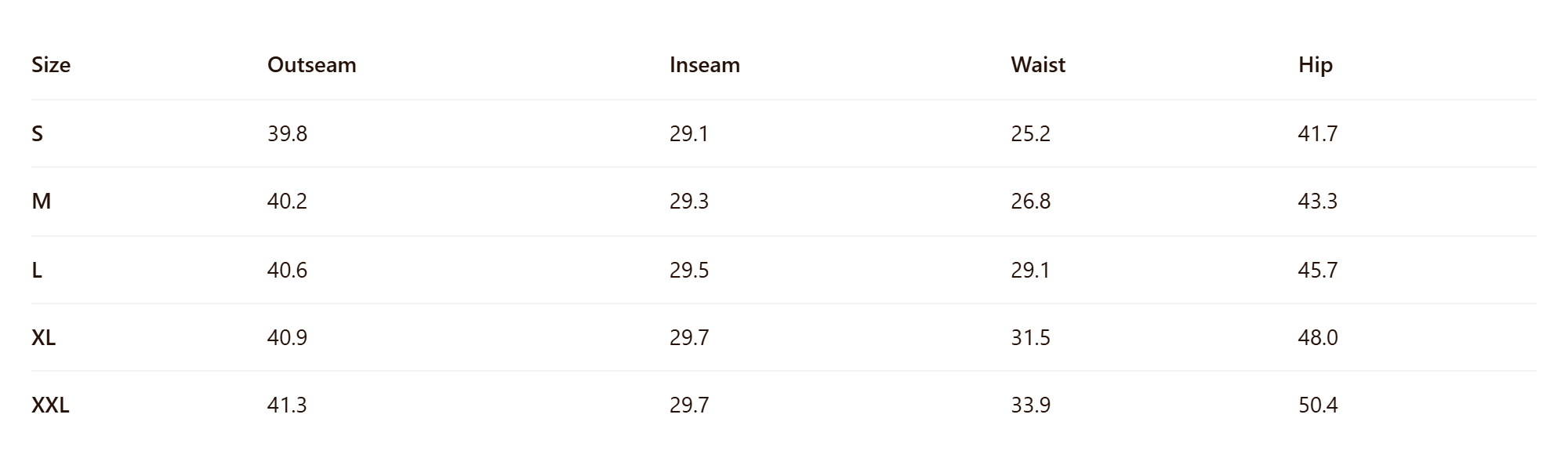Click outseam value 39.8 for size S

[x=287, y=133]
